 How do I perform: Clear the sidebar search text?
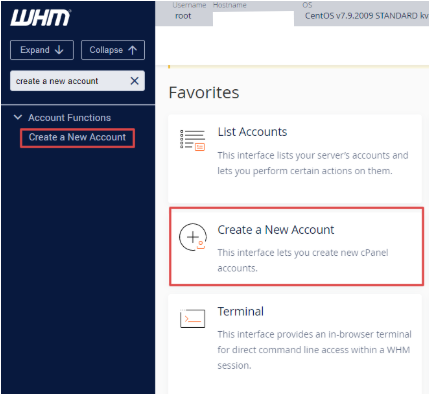coord(134,81)
